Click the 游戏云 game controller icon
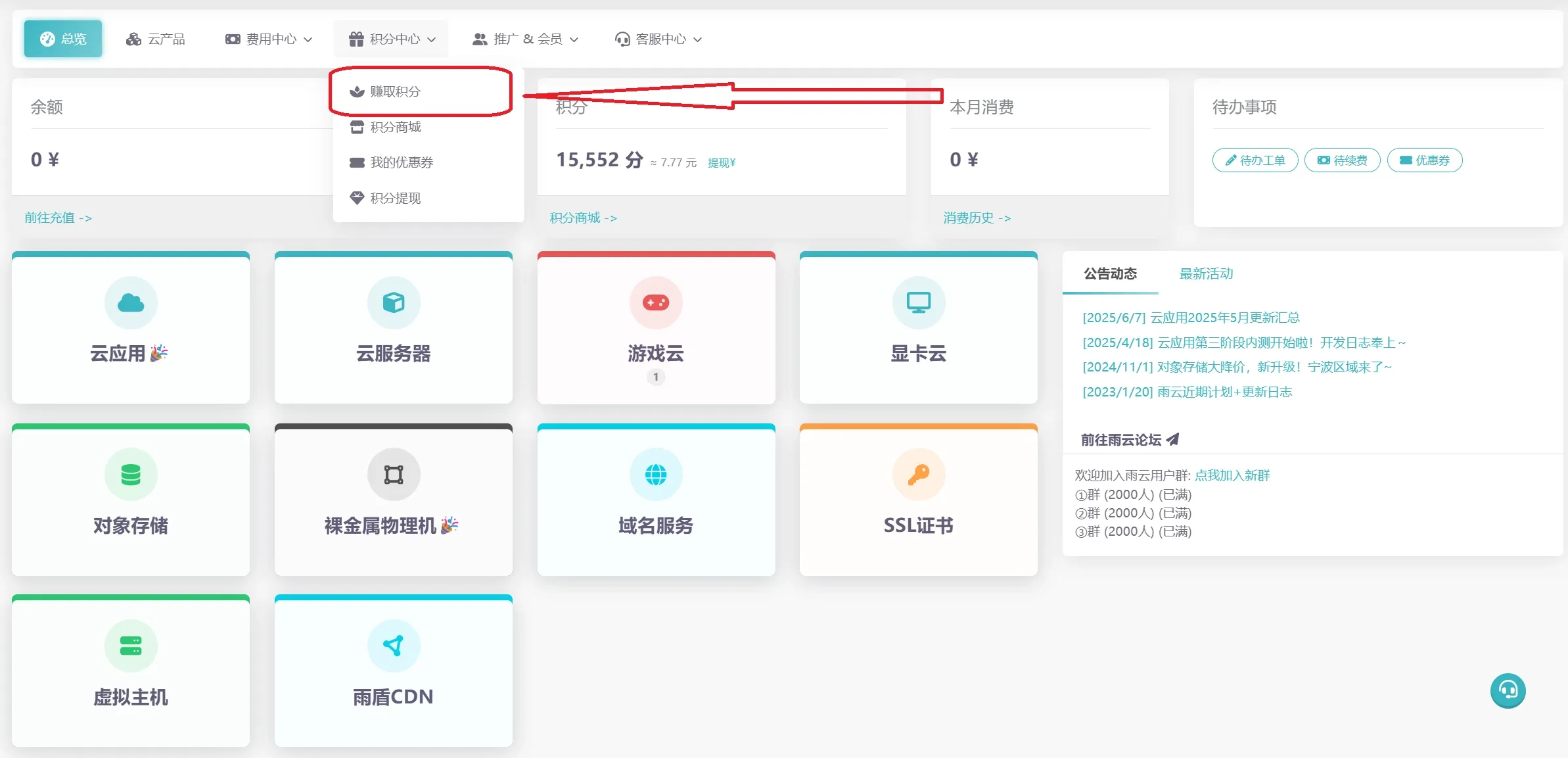Viewport: 1568px width, 758px height. [x=655, y=302]
